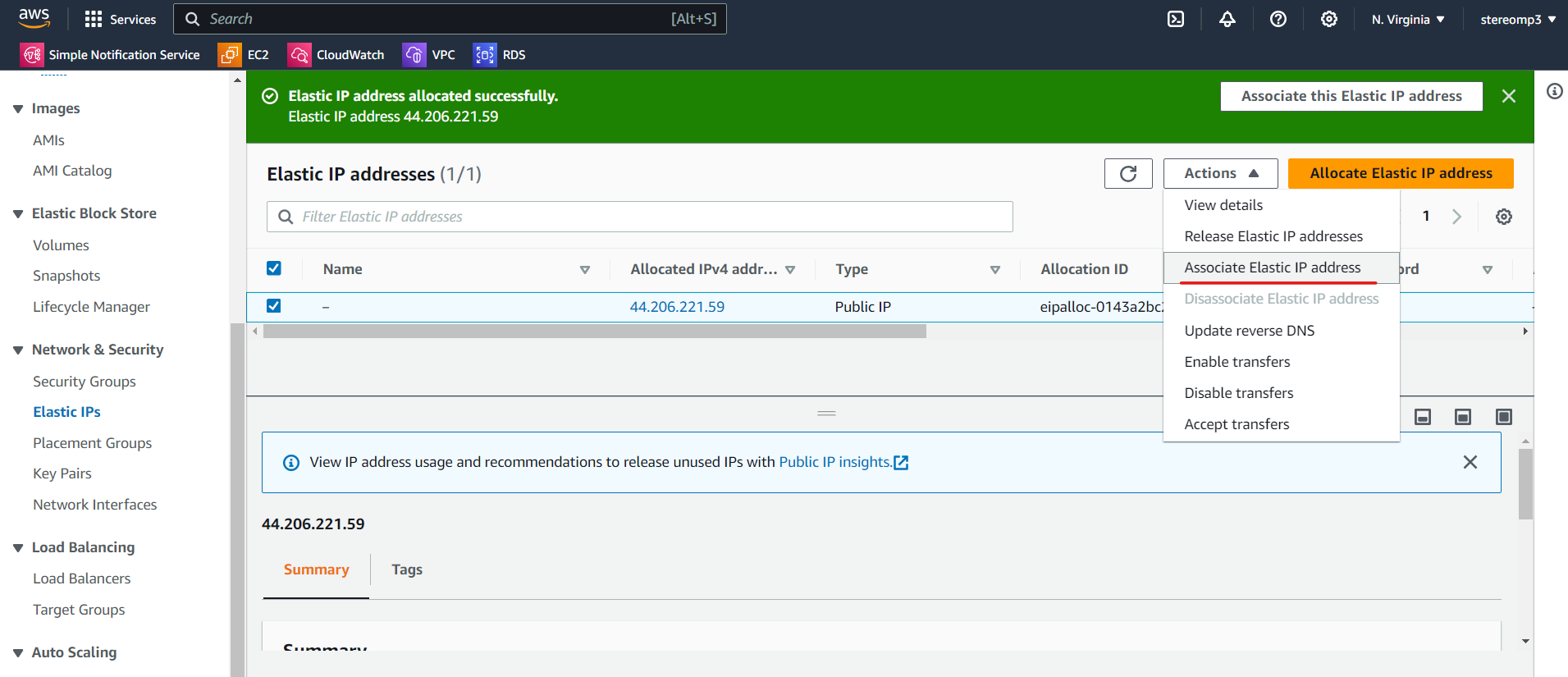Open AMIs in sidebar

click(x=48, y=140)
